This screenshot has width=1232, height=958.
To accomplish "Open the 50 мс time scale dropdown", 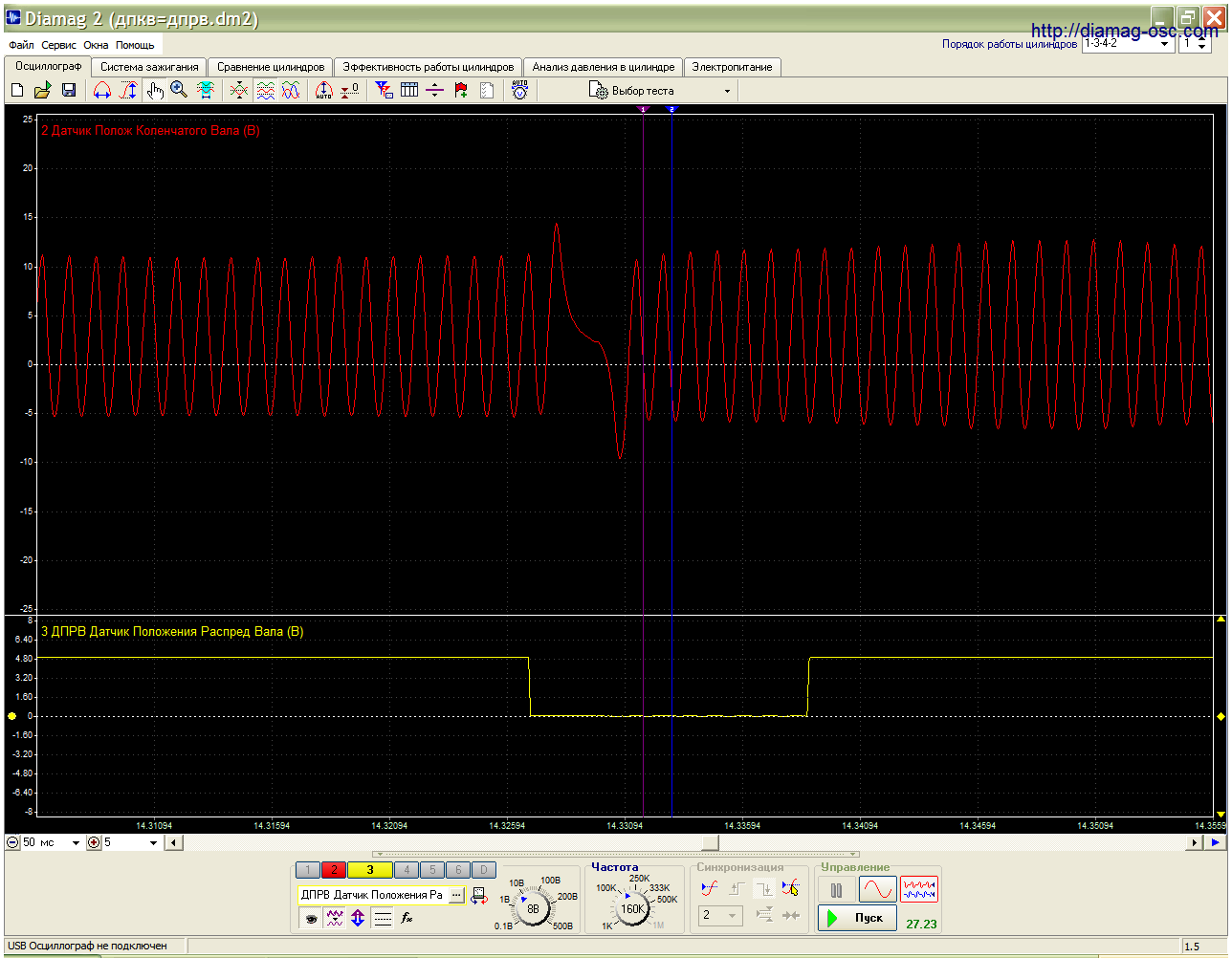I will click(51, 842).
